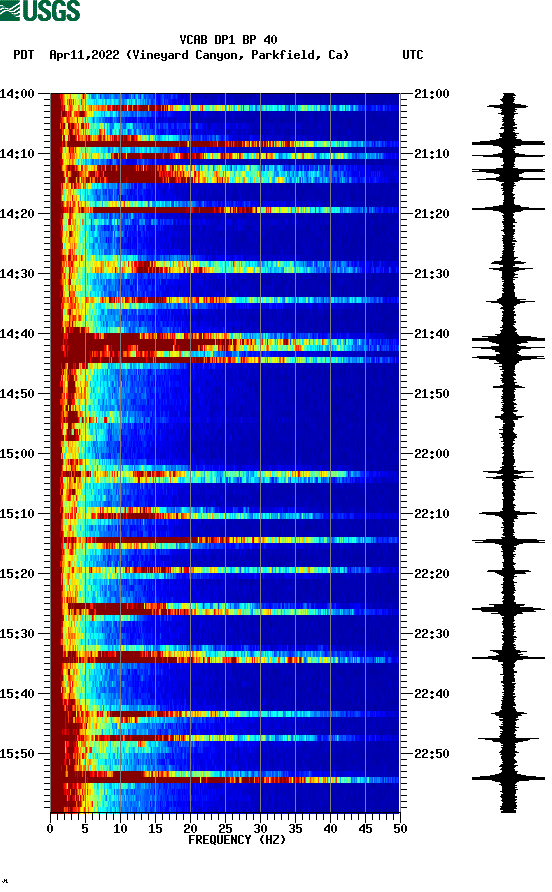This screenshot has width=552, height=892.
Task: Click the date 'Apr11,2022' text
Action: point(84,55)
